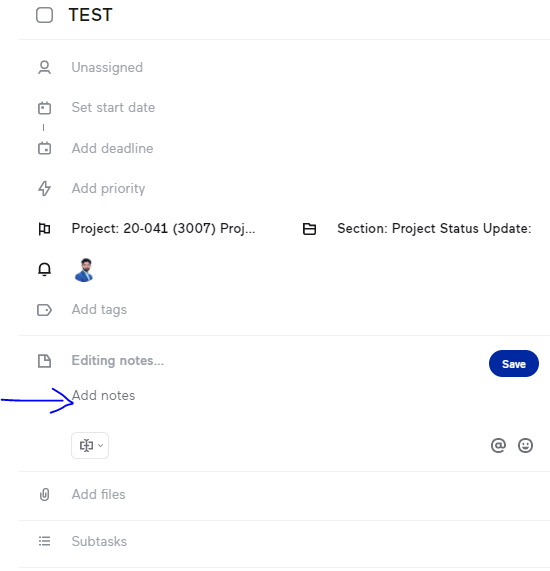Open the emoji picker smiley icon

pos(525,445)
